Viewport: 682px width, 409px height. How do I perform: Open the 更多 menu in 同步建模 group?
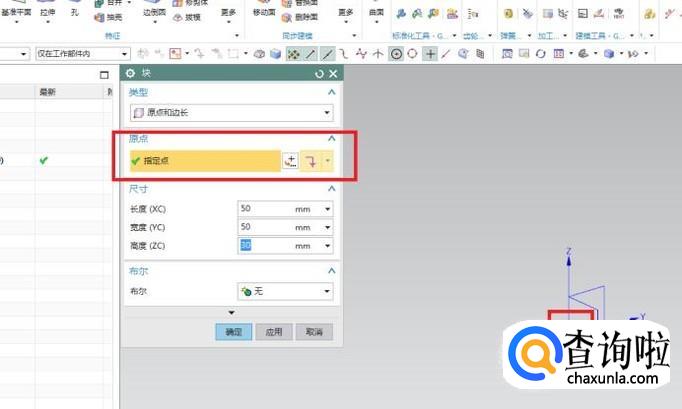coord(346,13)
